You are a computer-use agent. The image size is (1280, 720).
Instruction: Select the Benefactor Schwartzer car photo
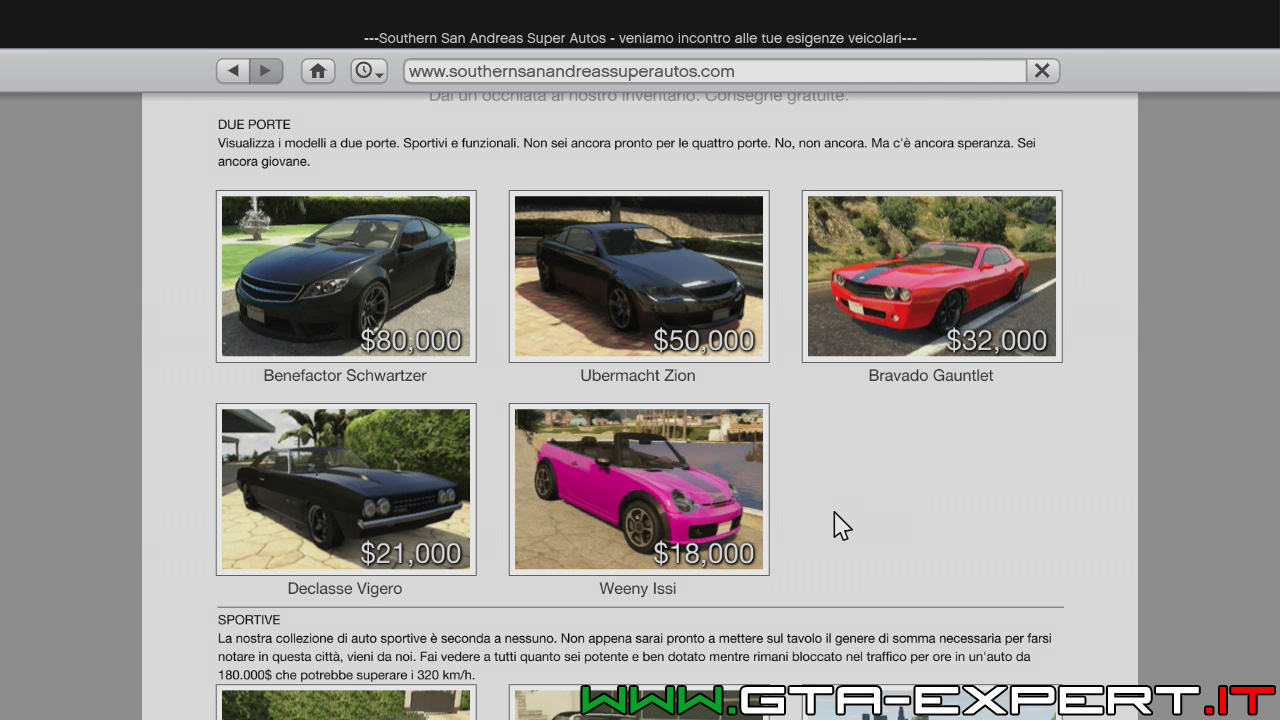(346, 276)
